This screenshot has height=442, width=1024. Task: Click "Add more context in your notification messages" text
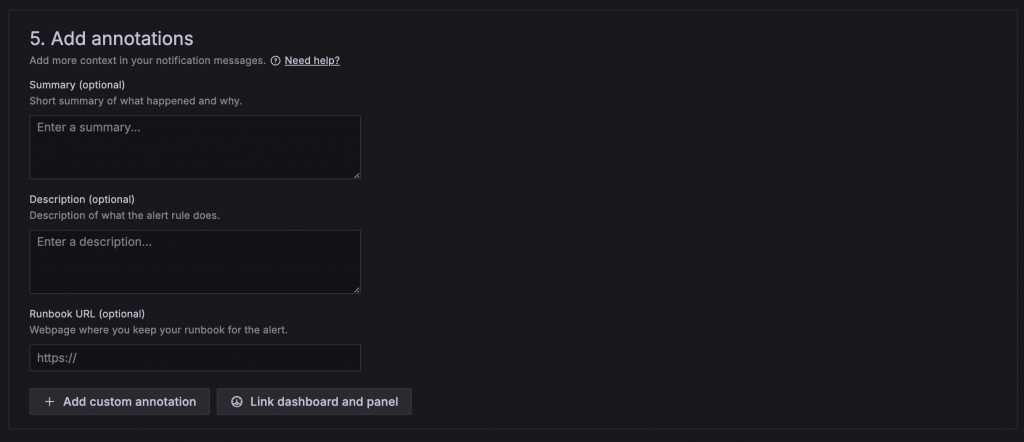tap(148, 61)
